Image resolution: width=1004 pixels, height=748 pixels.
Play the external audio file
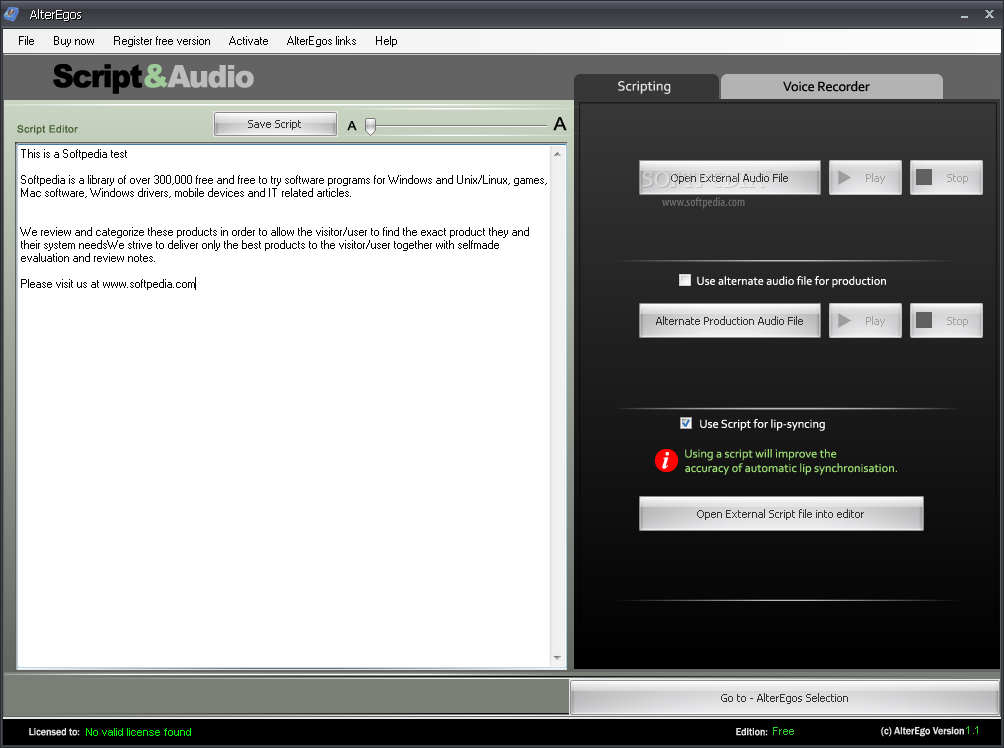865,178
